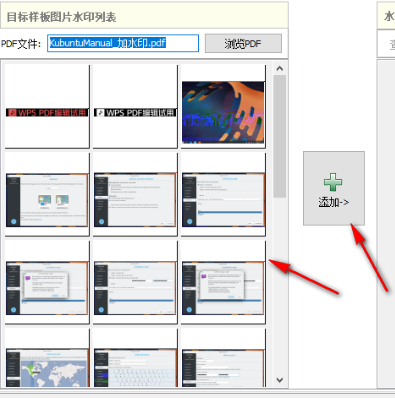Click the scrollbar down arrow
Image resolution: width=395 pixels, height=398 pixels.
[x=280, y=380]
